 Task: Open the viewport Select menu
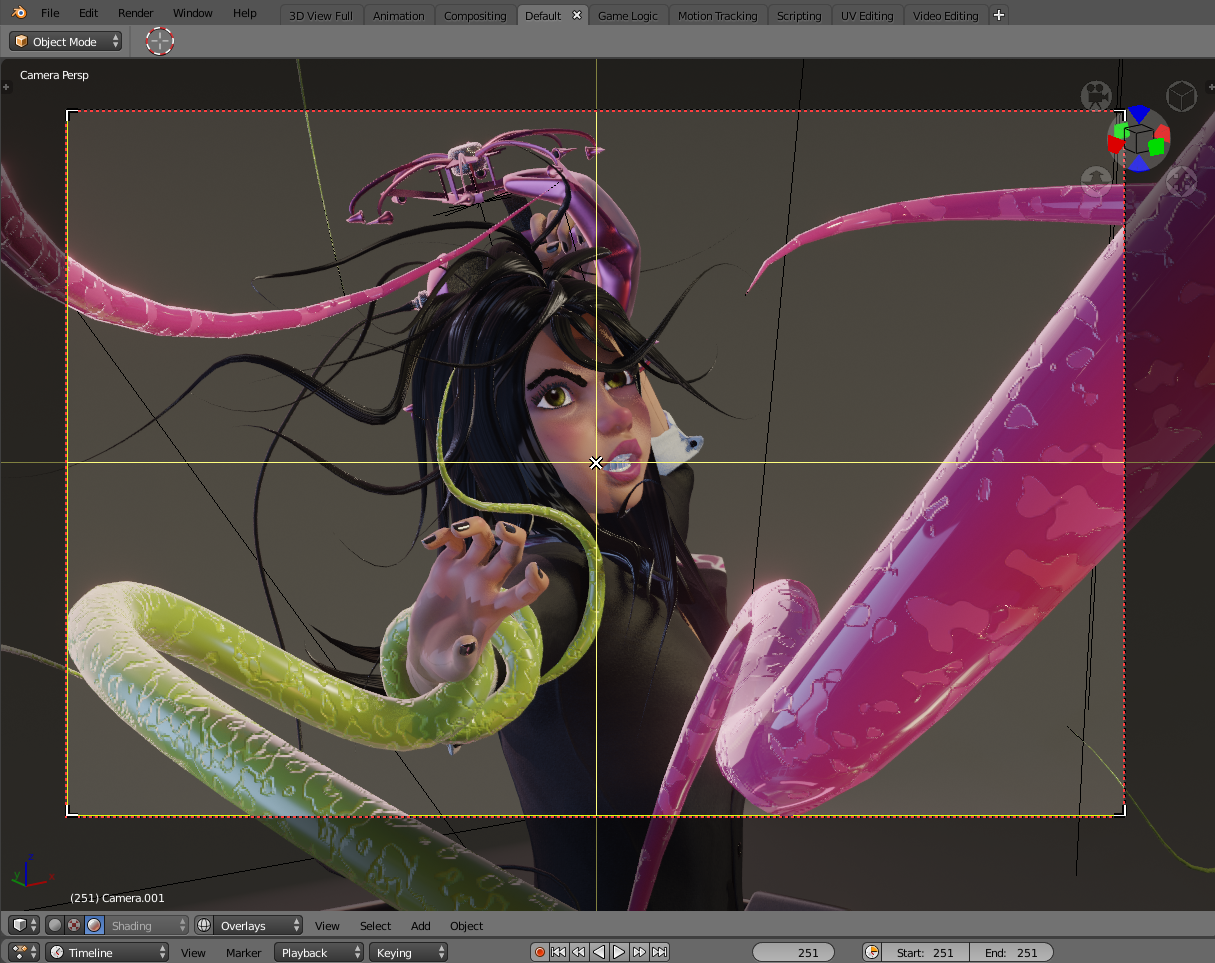pyautogui.click(x=375, y=926)
